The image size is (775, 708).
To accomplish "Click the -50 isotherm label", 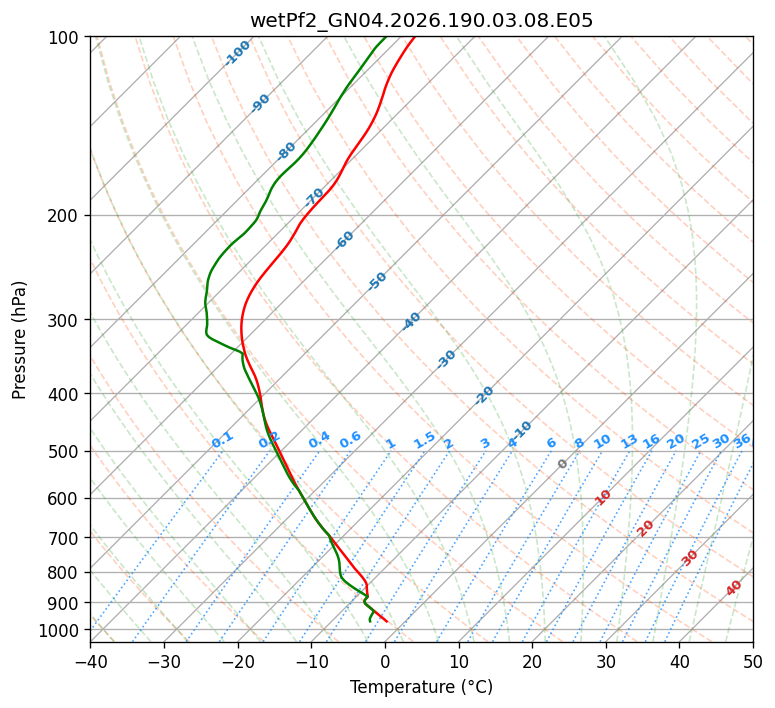I will pos(377,281).
